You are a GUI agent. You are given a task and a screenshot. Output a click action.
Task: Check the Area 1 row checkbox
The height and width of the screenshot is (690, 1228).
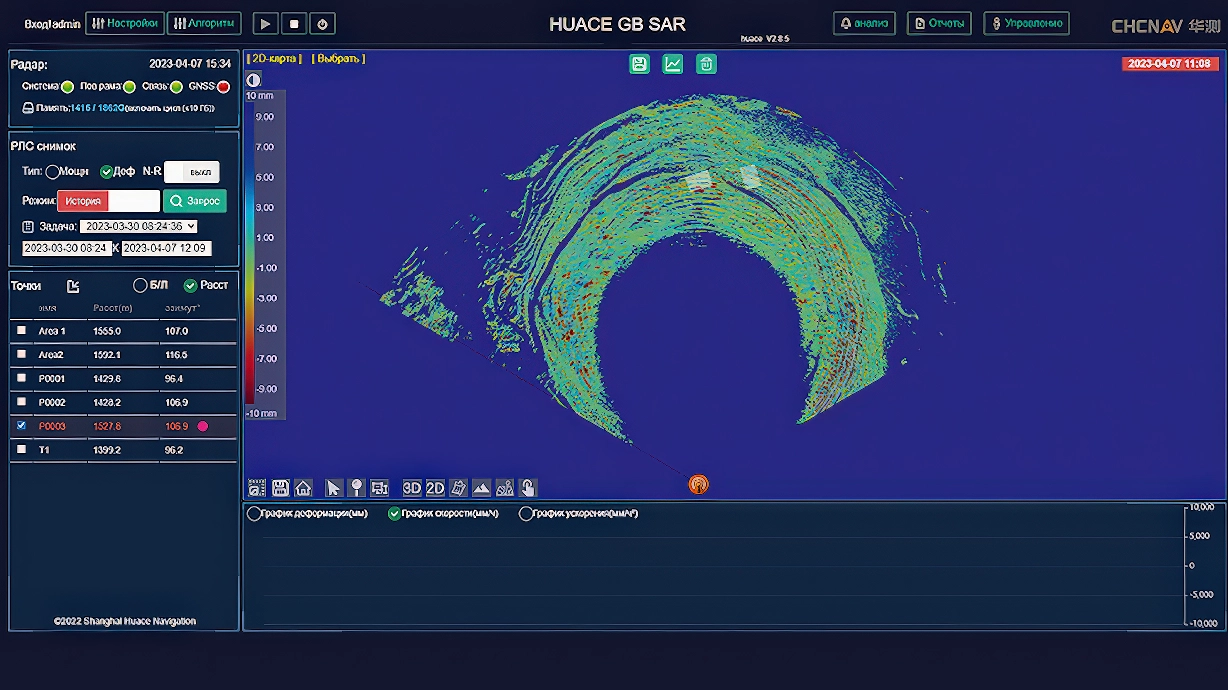click(22, 330)
